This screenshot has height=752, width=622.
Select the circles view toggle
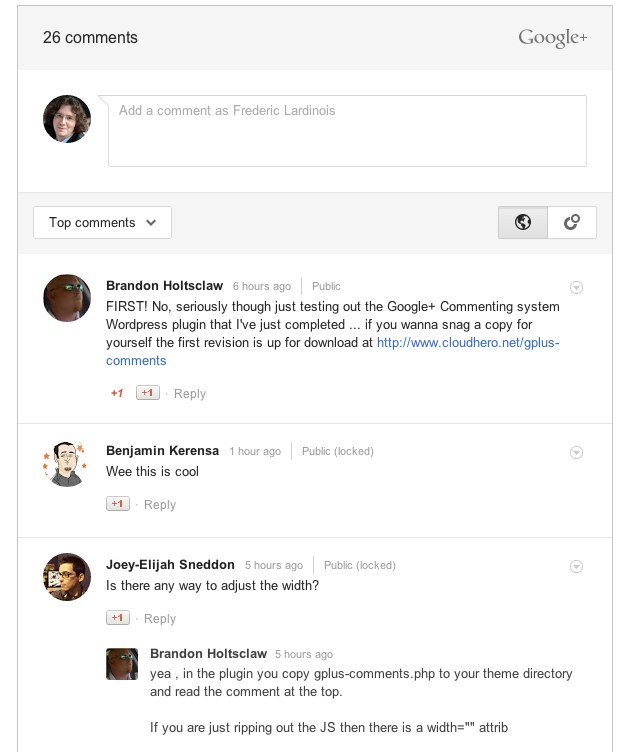click(572, 223)
